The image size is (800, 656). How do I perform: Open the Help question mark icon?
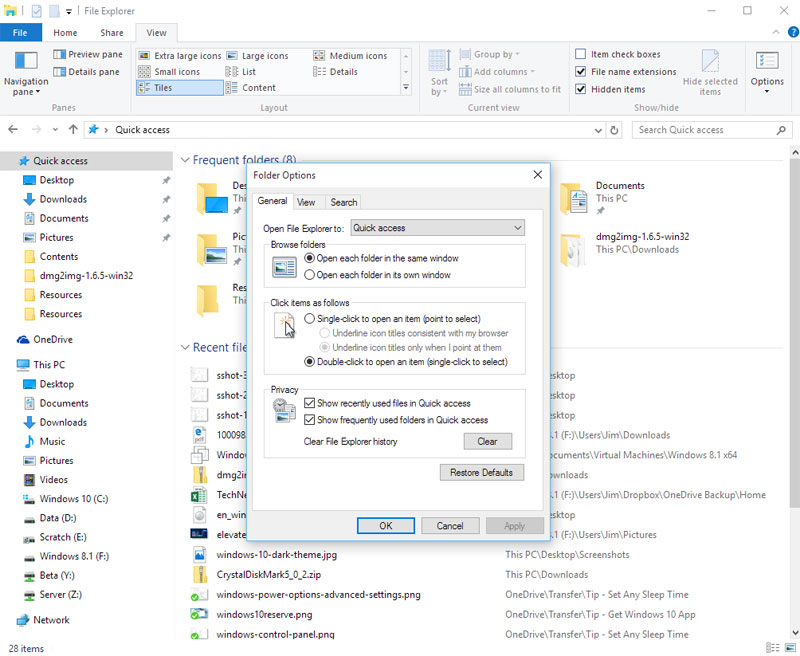tap(793, 32)
